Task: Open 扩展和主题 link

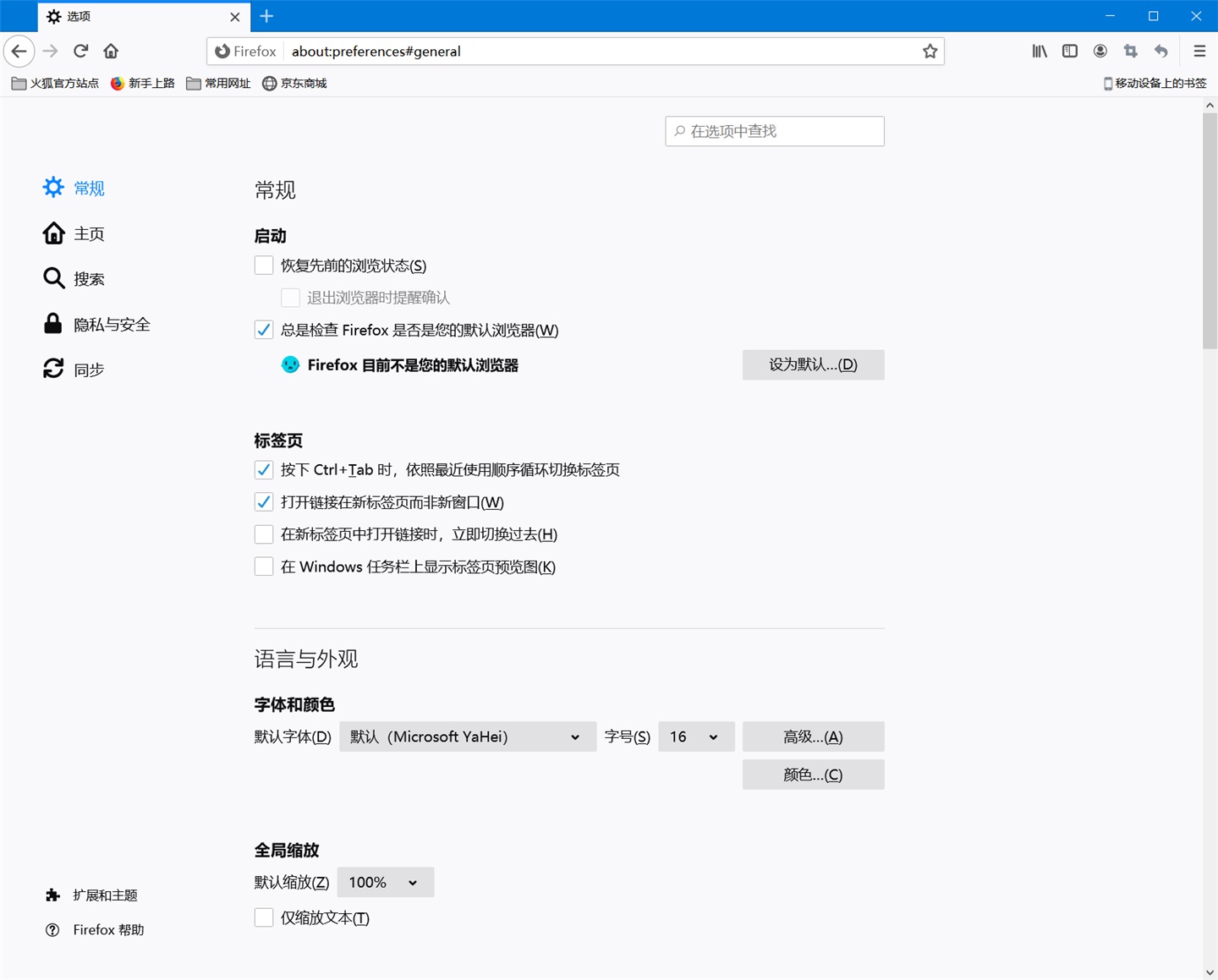Action: (105, 895)
